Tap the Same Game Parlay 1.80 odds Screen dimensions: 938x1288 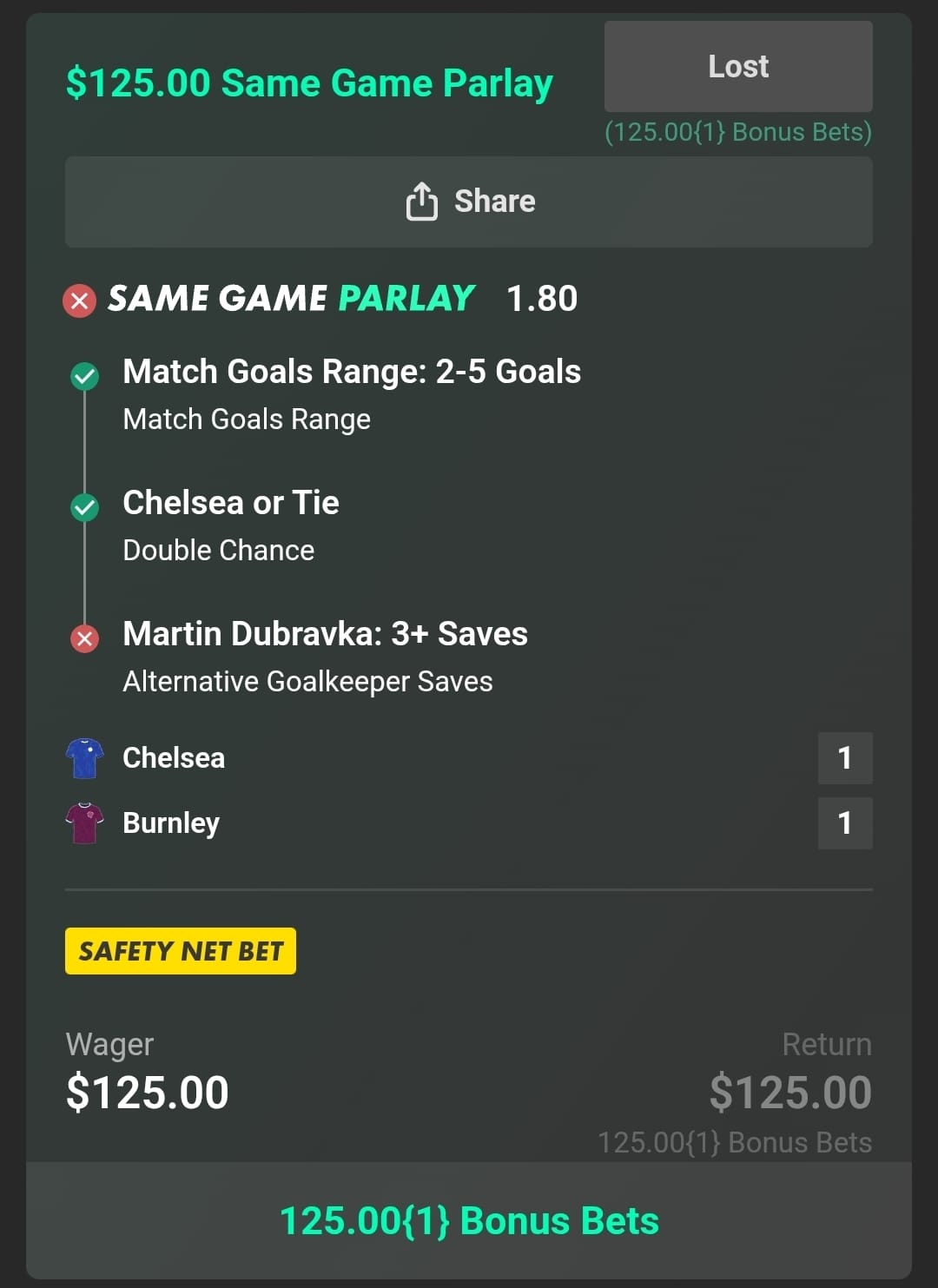542,299
